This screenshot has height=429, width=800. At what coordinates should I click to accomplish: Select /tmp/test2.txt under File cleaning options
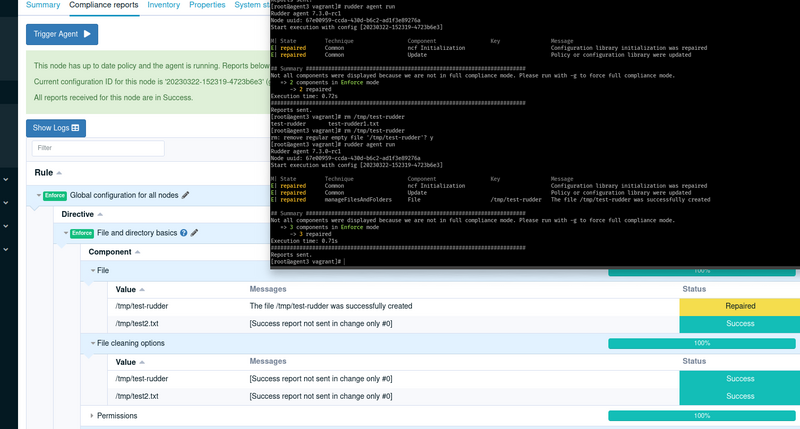[x=137, y=396]
